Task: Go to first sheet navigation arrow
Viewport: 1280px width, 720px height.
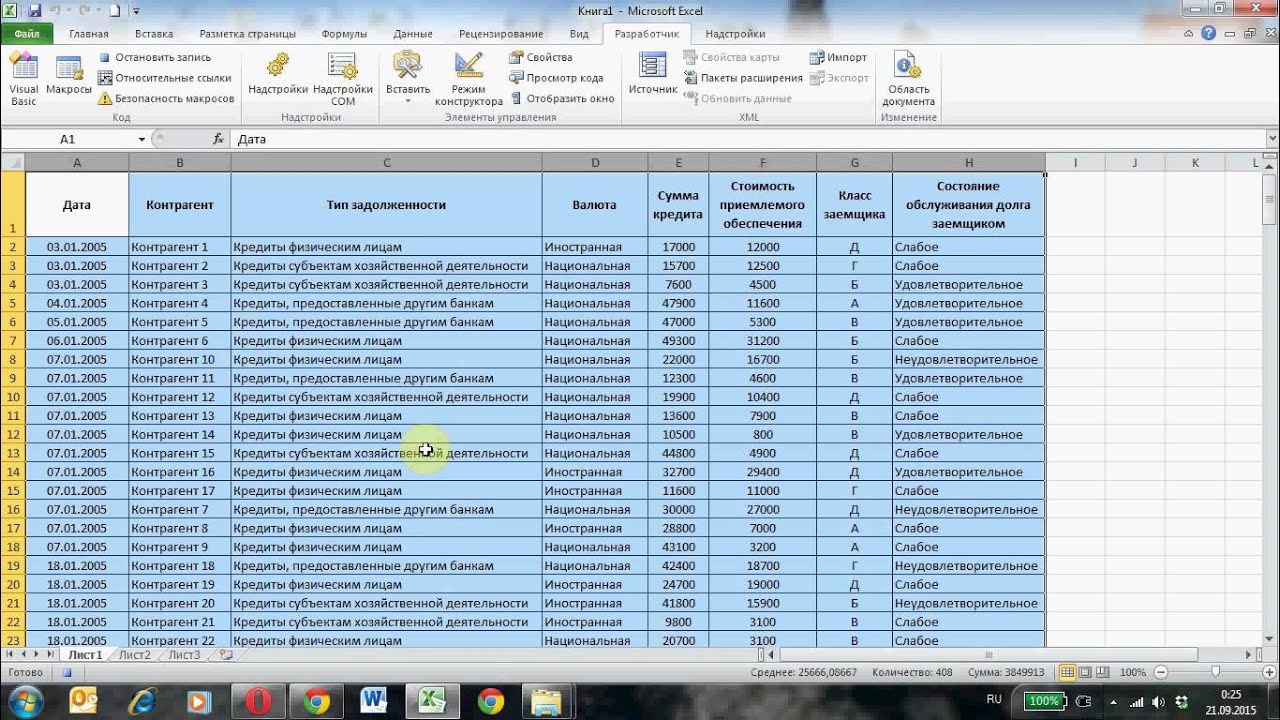Action: pos(9,655)
